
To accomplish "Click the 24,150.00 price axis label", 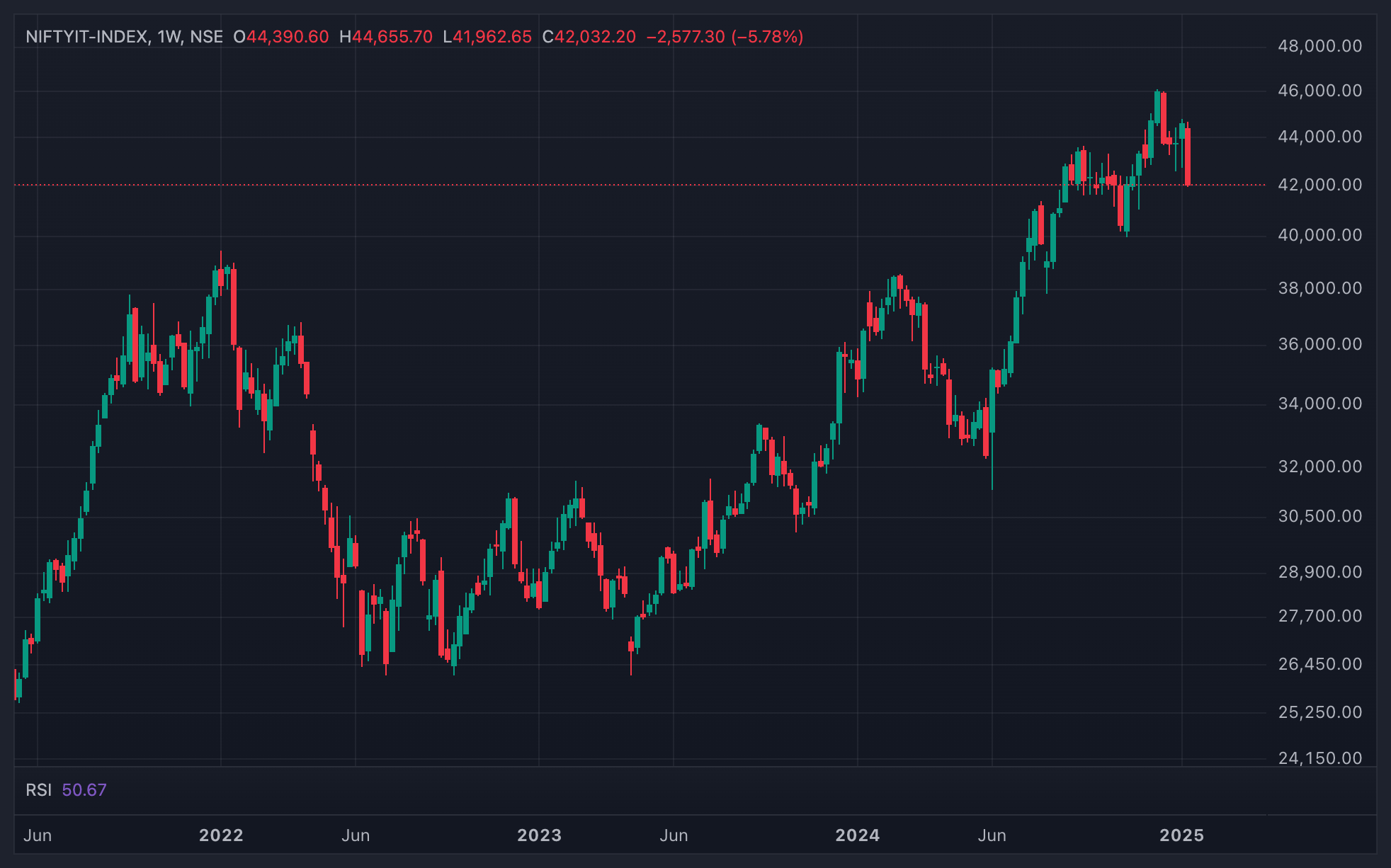I will coord(1320,758).
